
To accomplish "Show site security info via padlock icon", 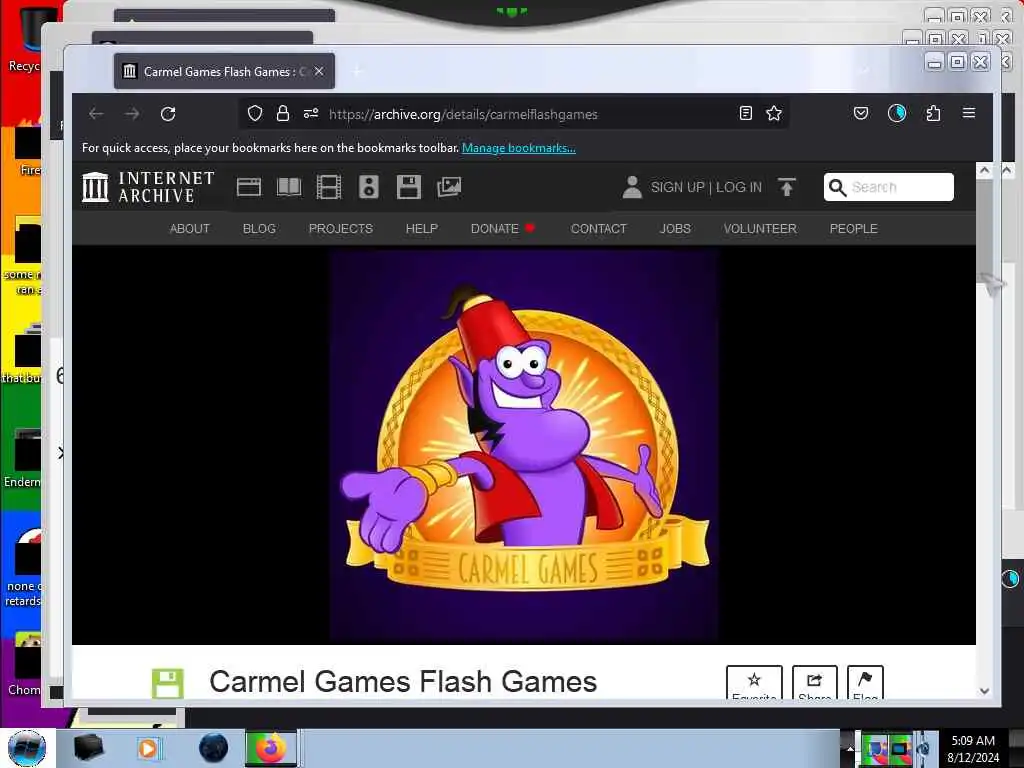I will pos(283,114).
